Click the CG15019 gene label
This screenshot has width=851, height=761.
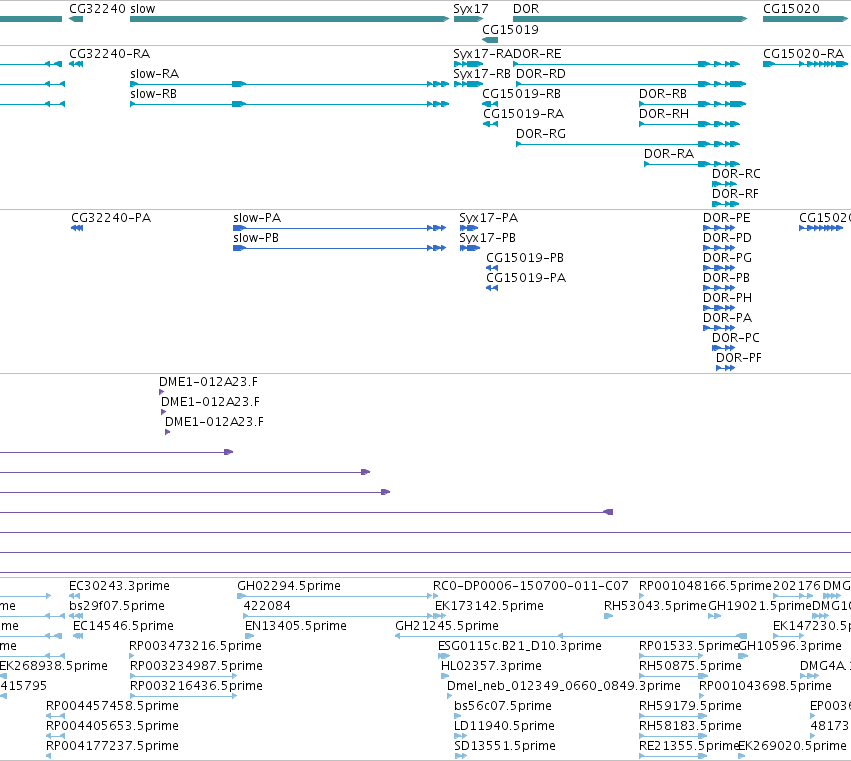pyautogui.click(x=510, y=30)
